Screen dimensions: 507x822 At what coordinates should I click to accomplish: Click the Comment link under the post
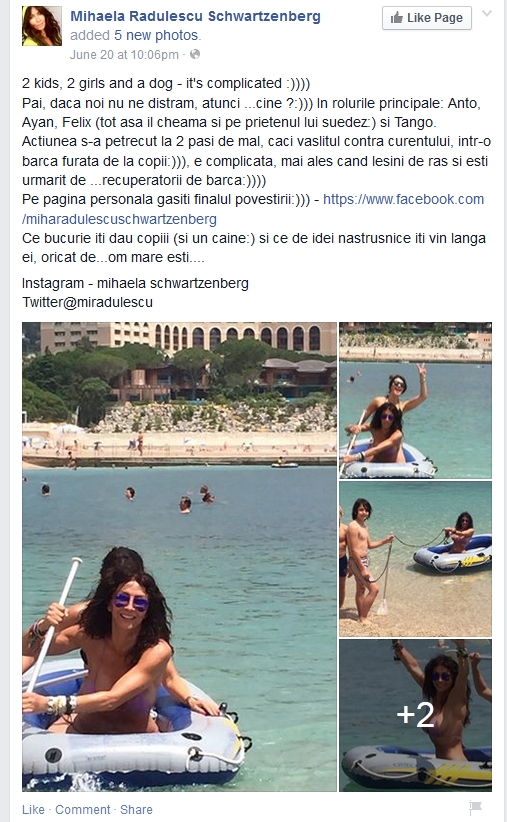(x=83, y=809)
